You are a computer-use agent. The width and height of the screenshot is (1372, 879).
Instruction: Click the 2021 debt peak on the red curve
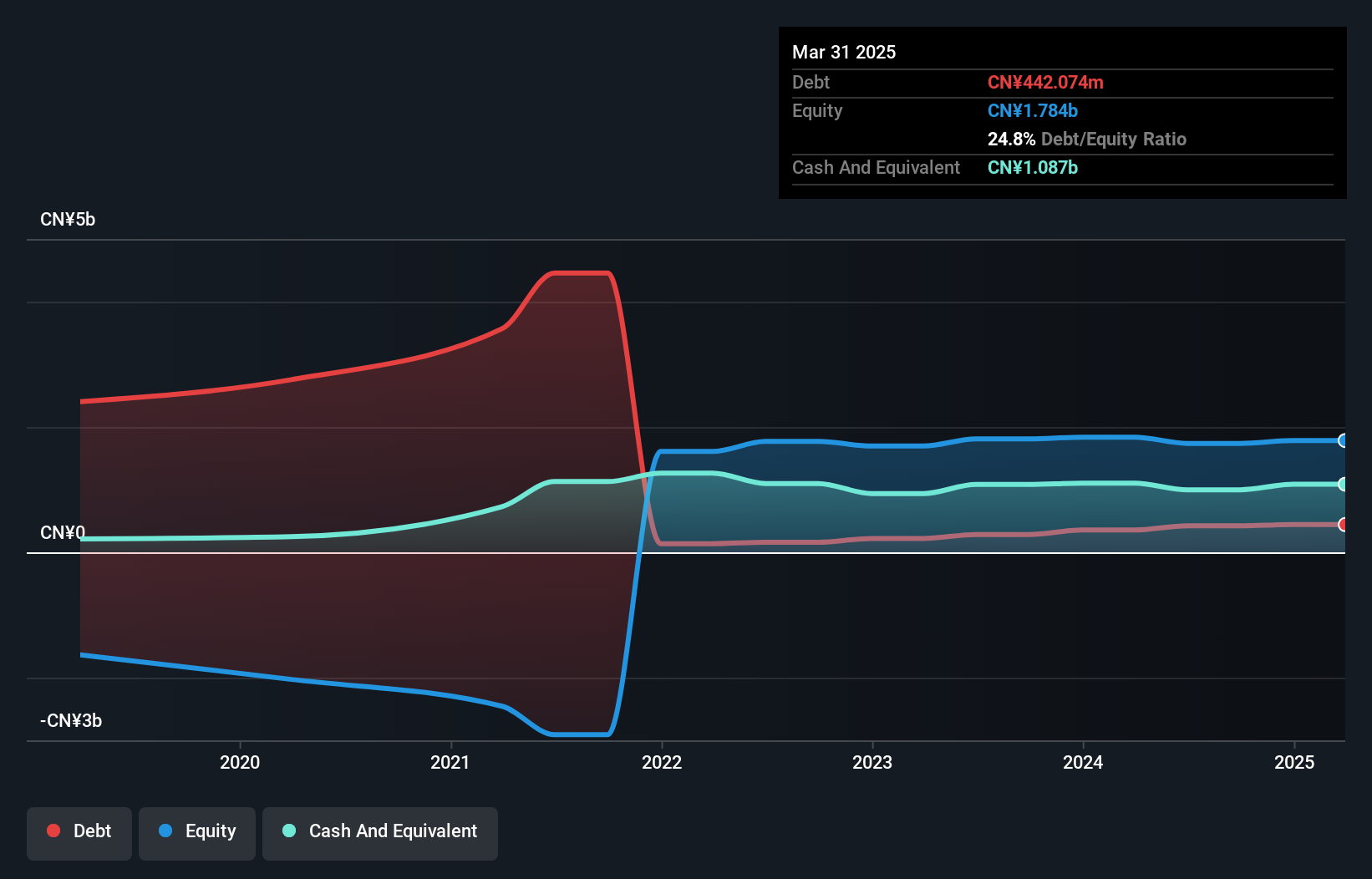click(581, 273)
